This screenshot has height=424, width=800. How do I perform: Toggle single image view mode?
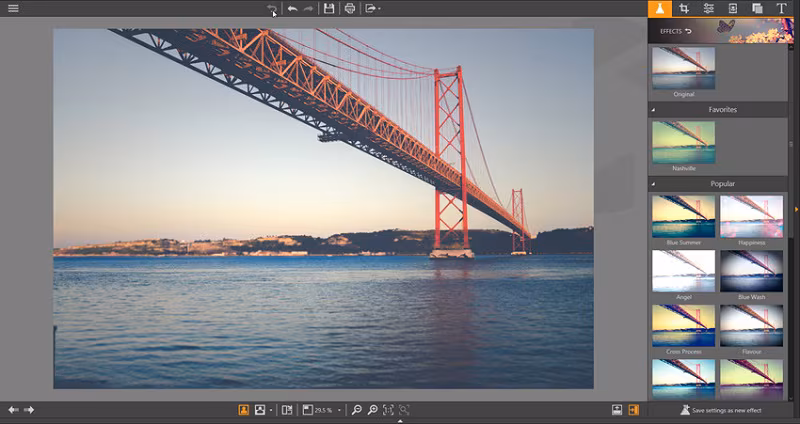(244, 410)
